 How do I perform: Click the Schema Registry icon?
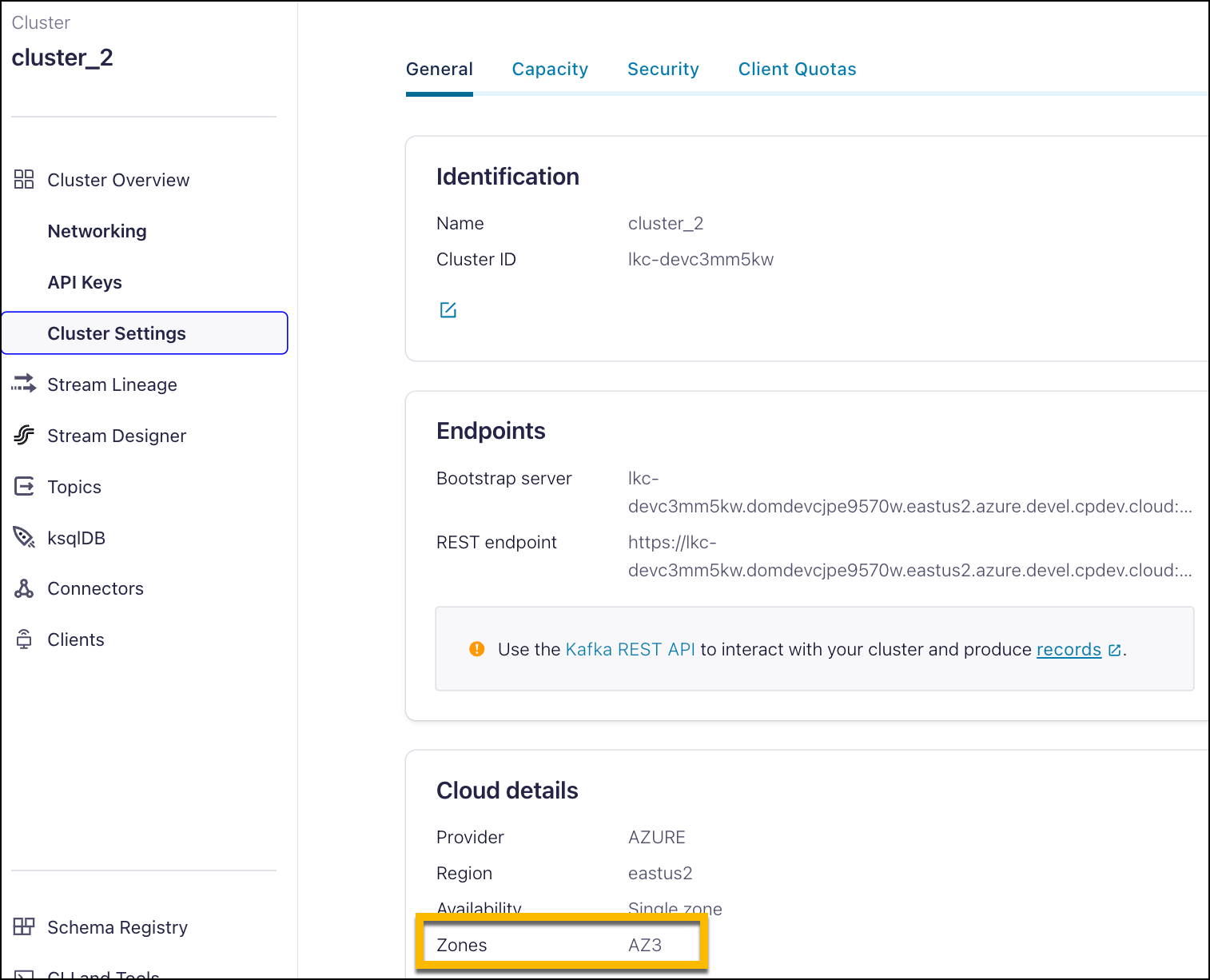[x=24, y=926]
